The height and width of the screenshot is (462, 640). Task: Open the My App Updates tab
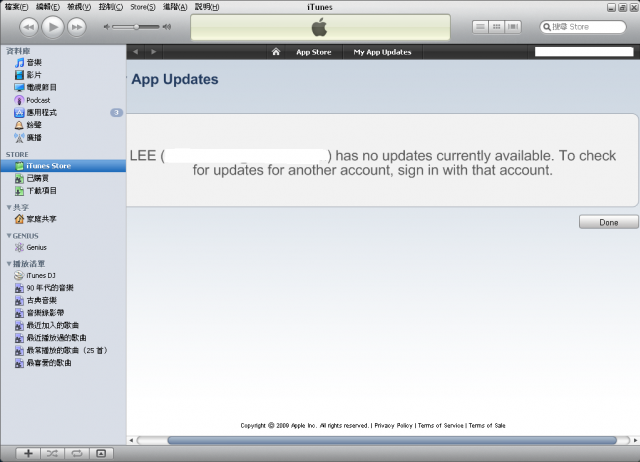[x=382, y=52]
